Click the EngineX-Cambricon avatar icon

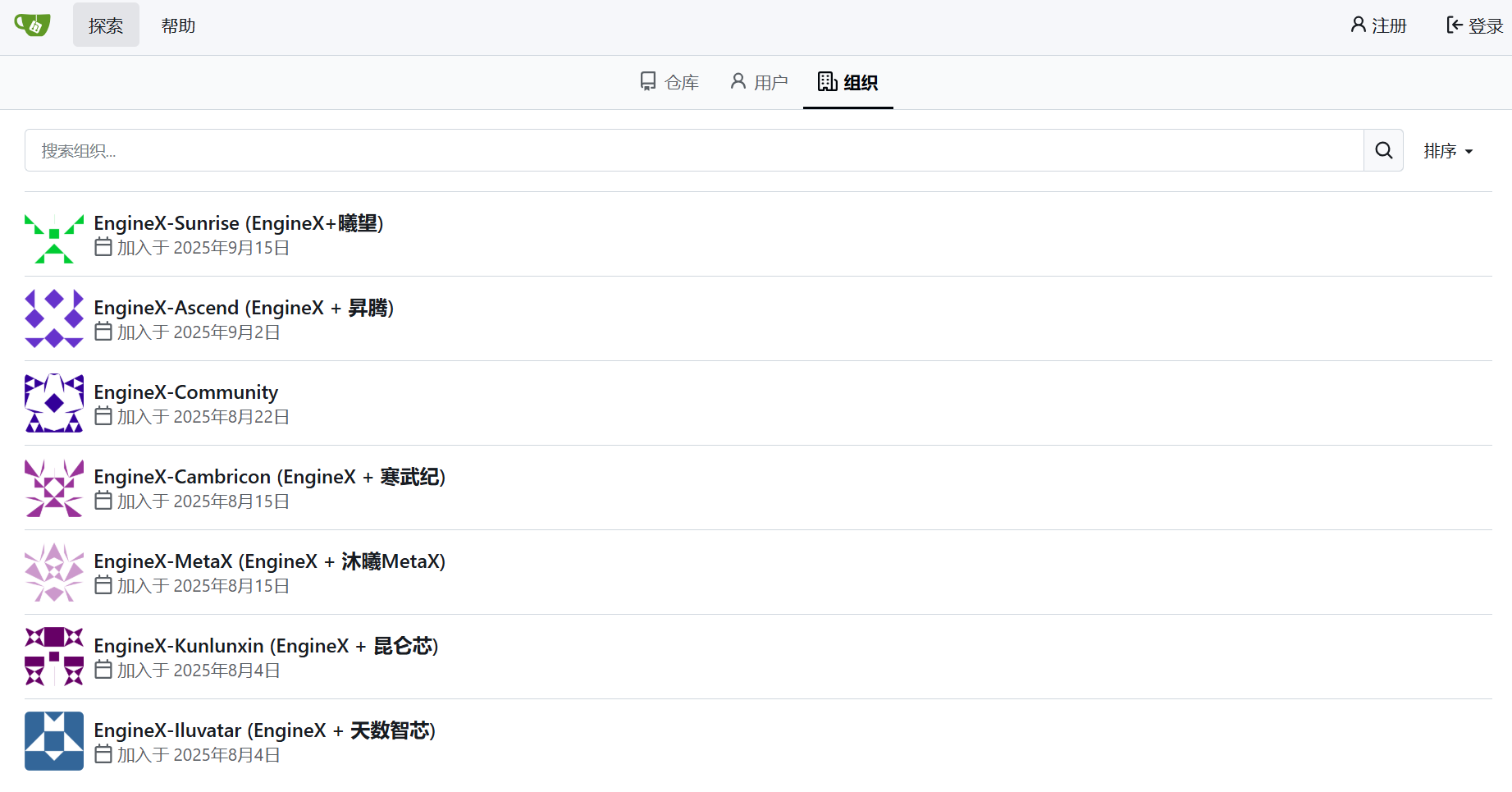(x=54, y=488)
